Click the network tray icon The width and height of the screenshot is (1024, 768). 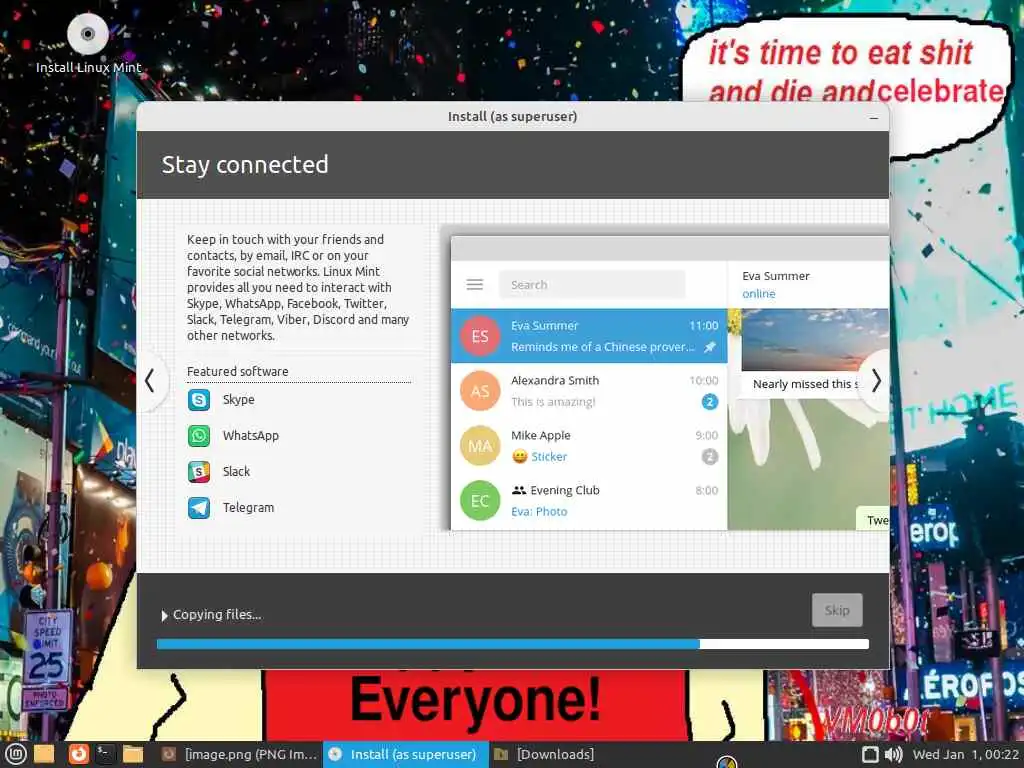pyautogui.click(x=870, y=754)
